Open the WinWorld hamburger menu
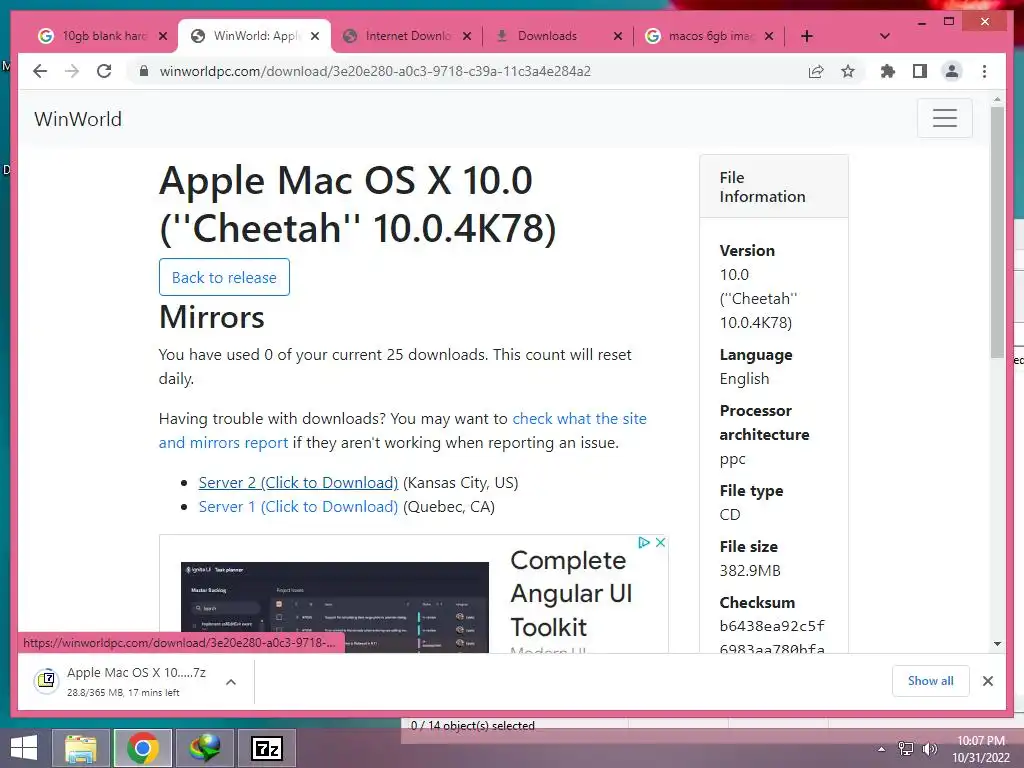 [944, 118]
